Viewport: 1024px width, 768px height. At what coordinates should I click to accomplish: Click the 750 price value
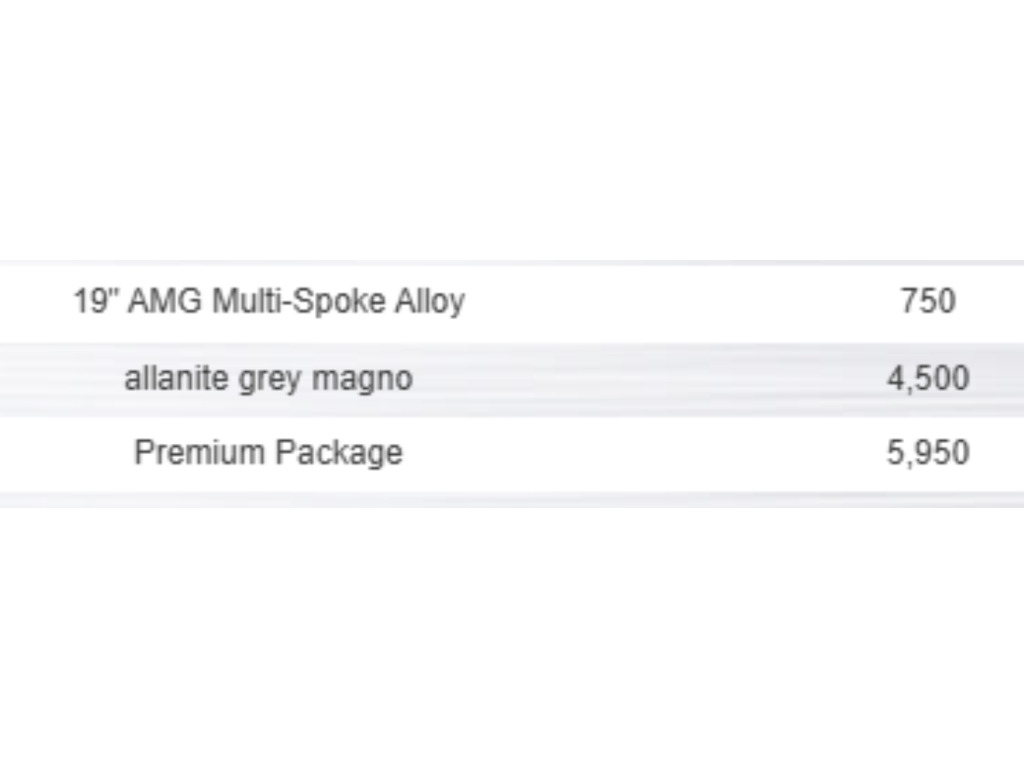coord(927,301)
